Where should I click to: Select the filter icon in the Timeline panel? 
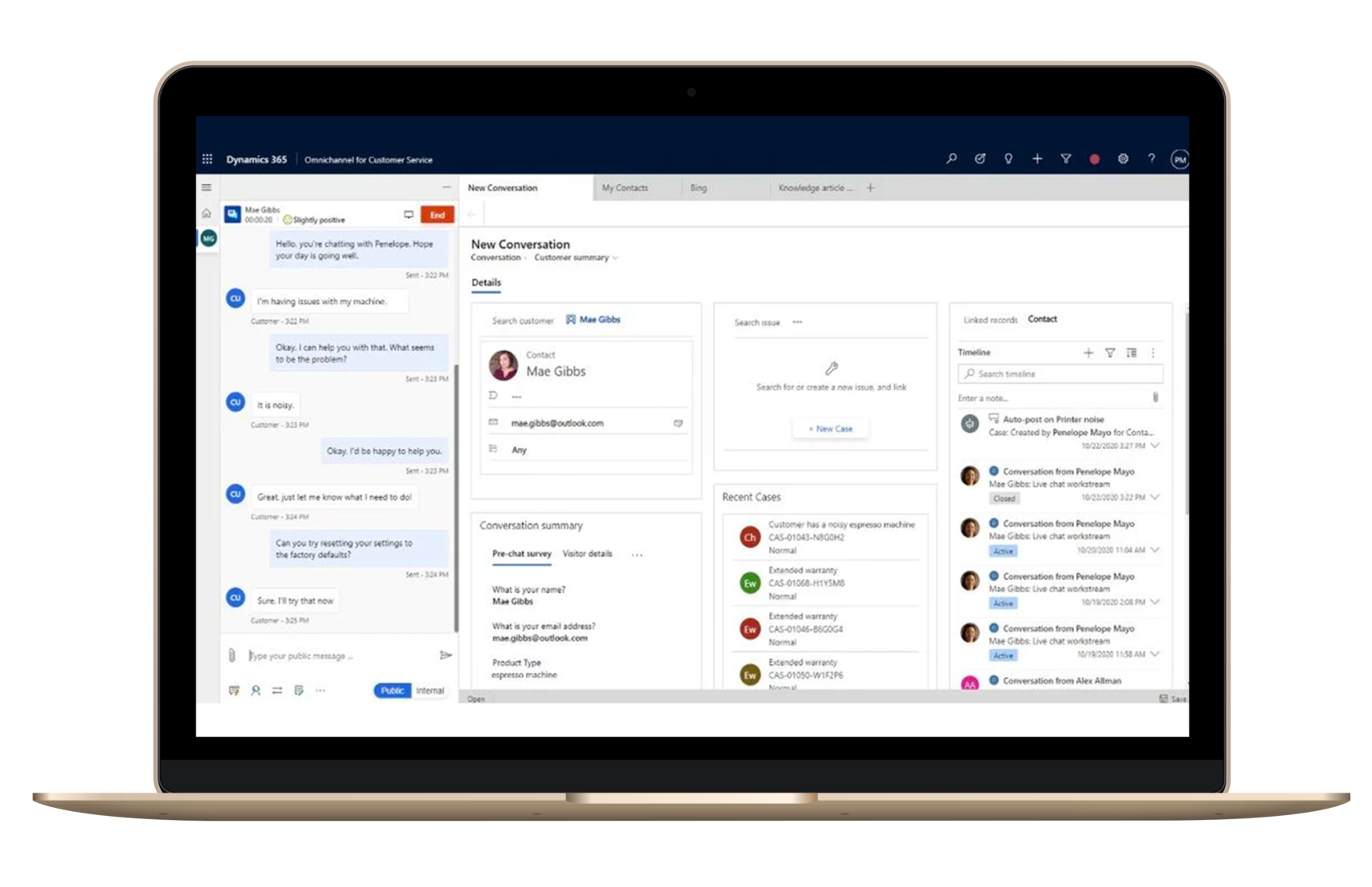point(1110,353)
